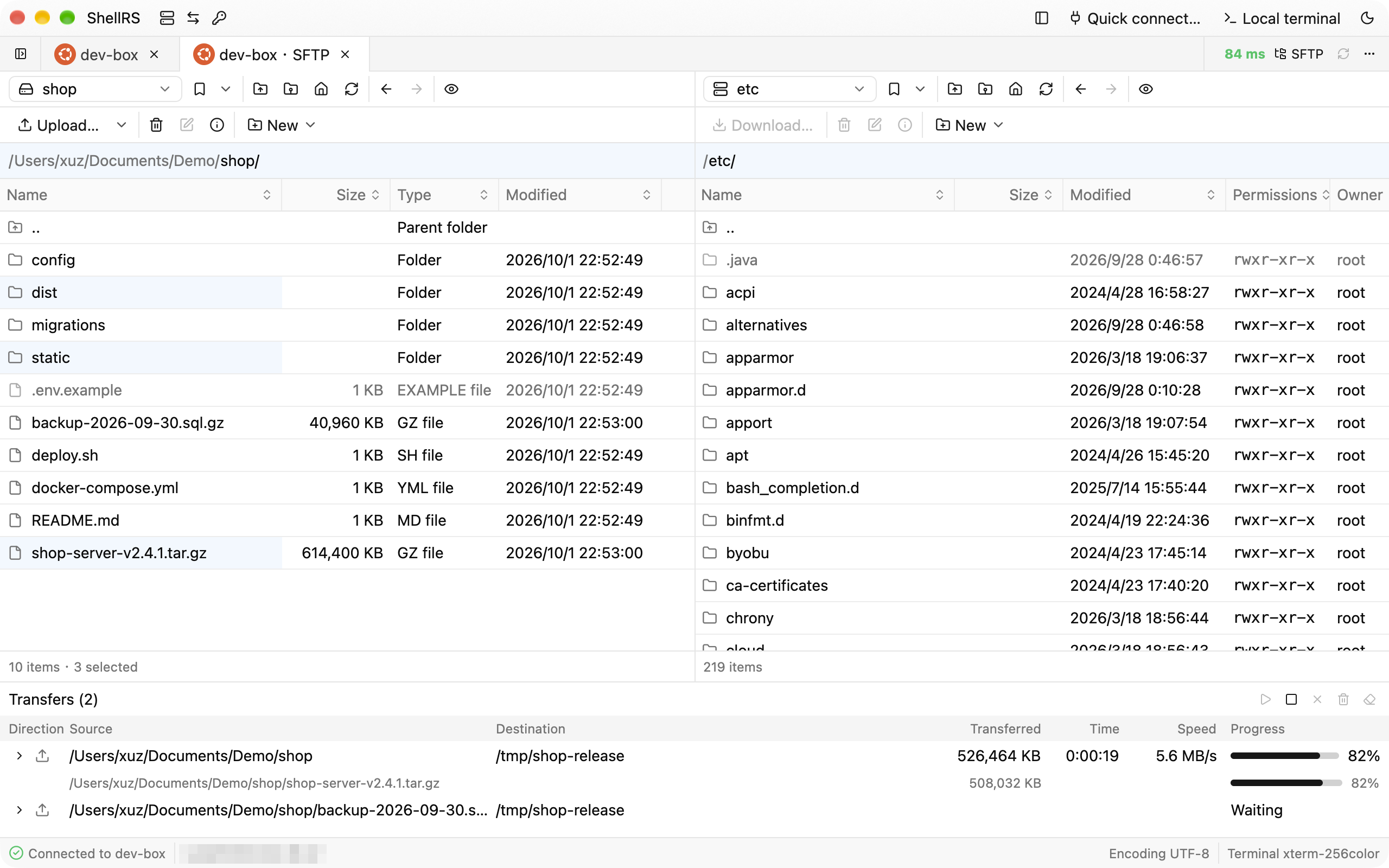Stop transfers with the square icon
Image resolution: width=1389 pixels, height=868 pixels.
click(x=1291, y=699)
